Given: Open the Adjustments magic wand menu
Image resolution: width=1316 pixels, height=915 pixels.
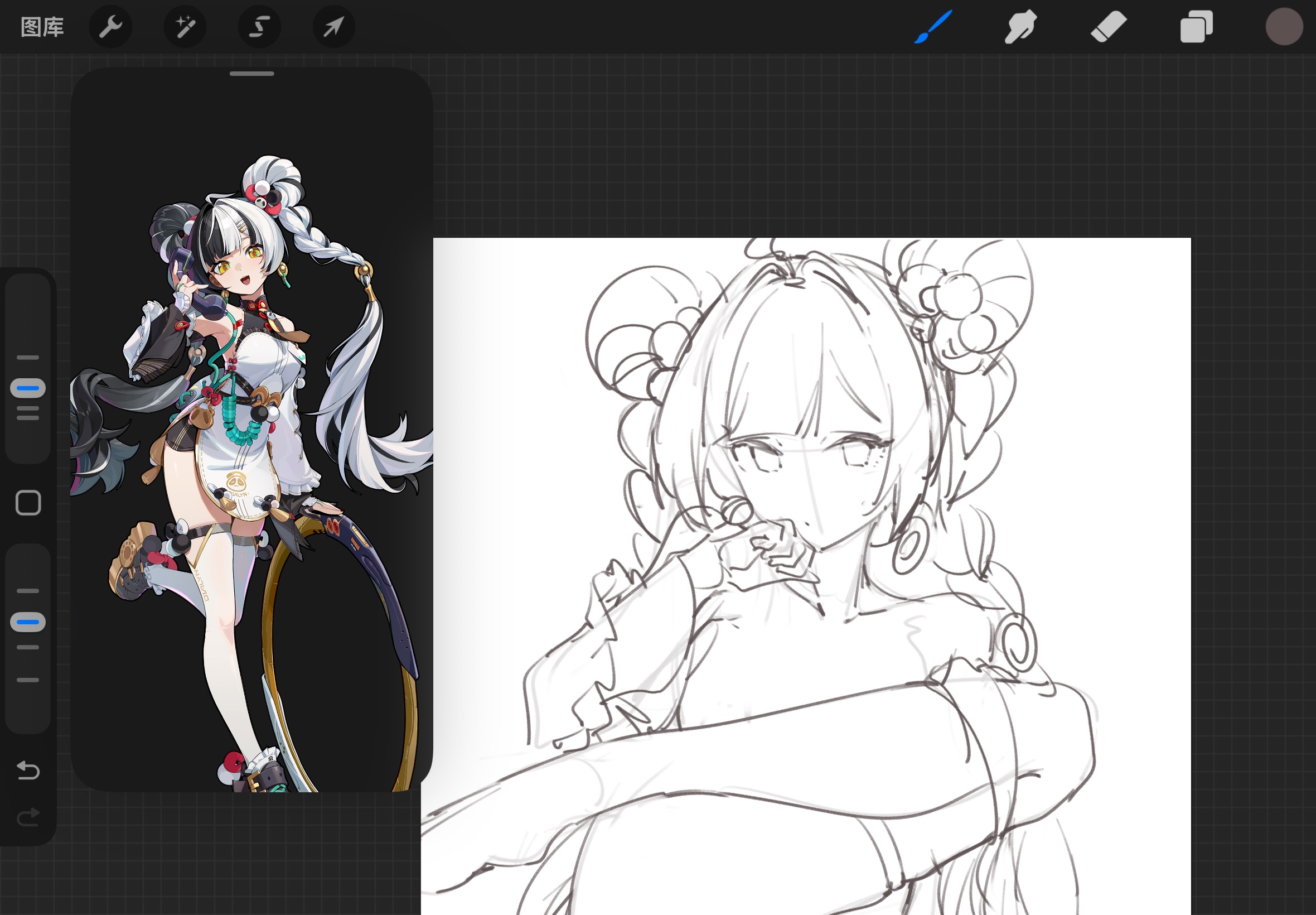Looking at the screenshot, I should 185,27.
